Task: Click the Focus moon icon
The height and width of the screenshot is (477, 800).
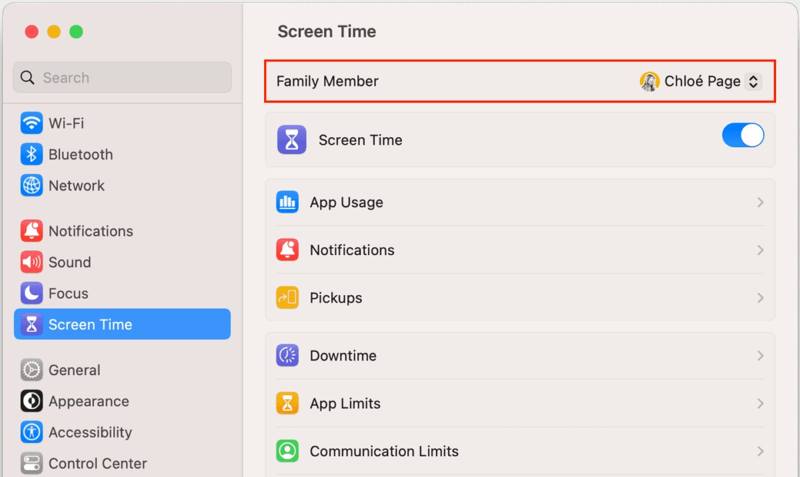Action: click(x=31, y=293)
